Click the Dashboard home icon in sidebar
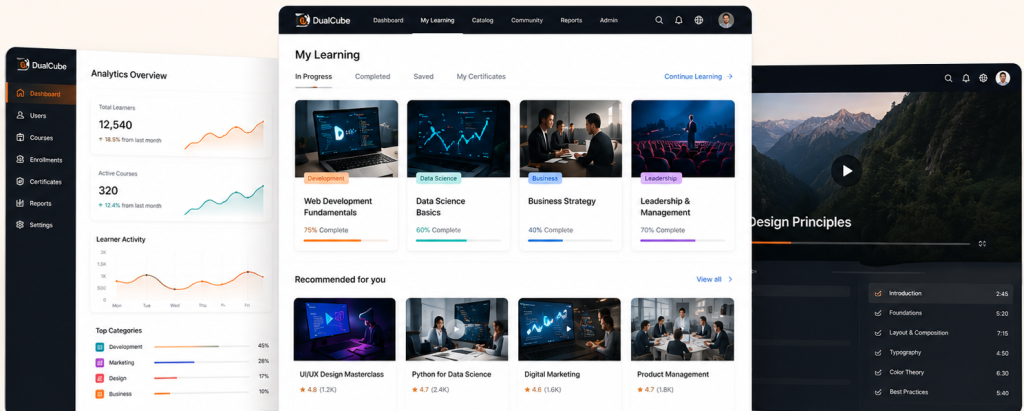Image resolution: width=1024 pixels, height=411 pixels. (x=20, y=93)
